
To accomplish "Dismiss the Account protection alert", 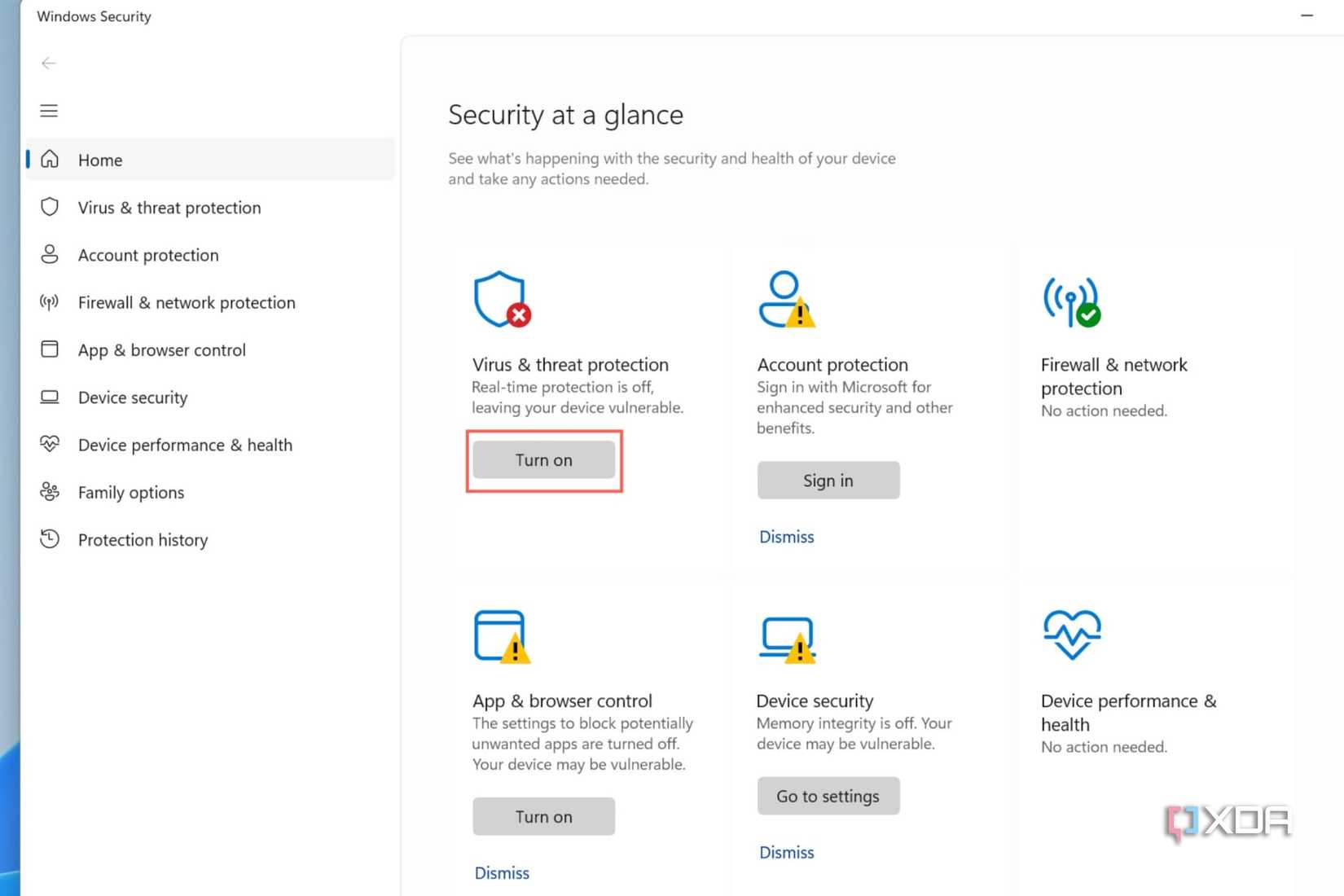I will 785,537.
